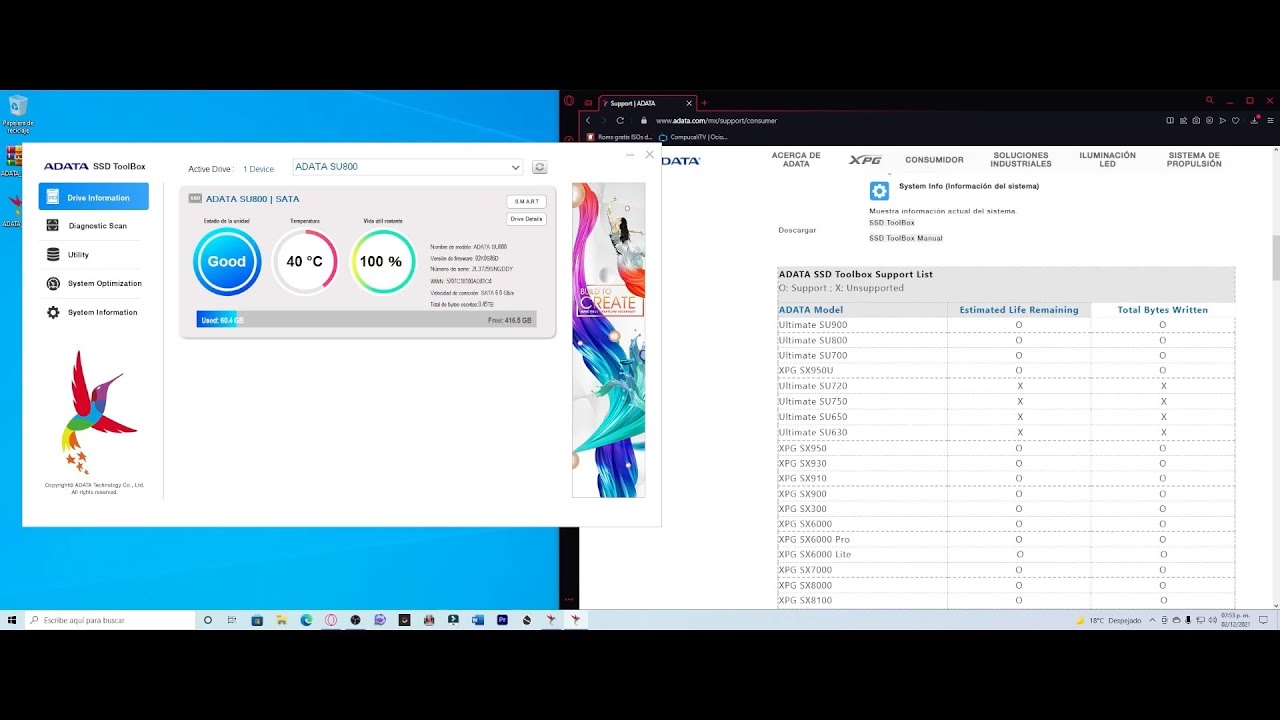Open the System Optimization section
Screen dimensions: 1280x720
click(93, 284)
